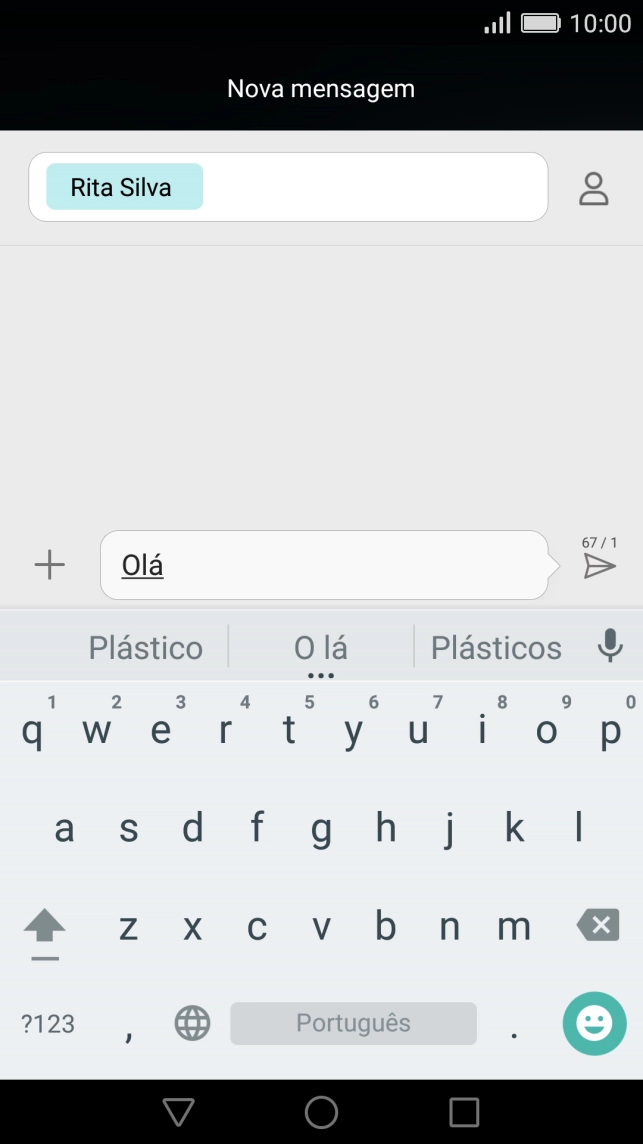This screenshot has width=643, height=1144.
Task: Open the emoji picker
Action: tap(594, 1023)
